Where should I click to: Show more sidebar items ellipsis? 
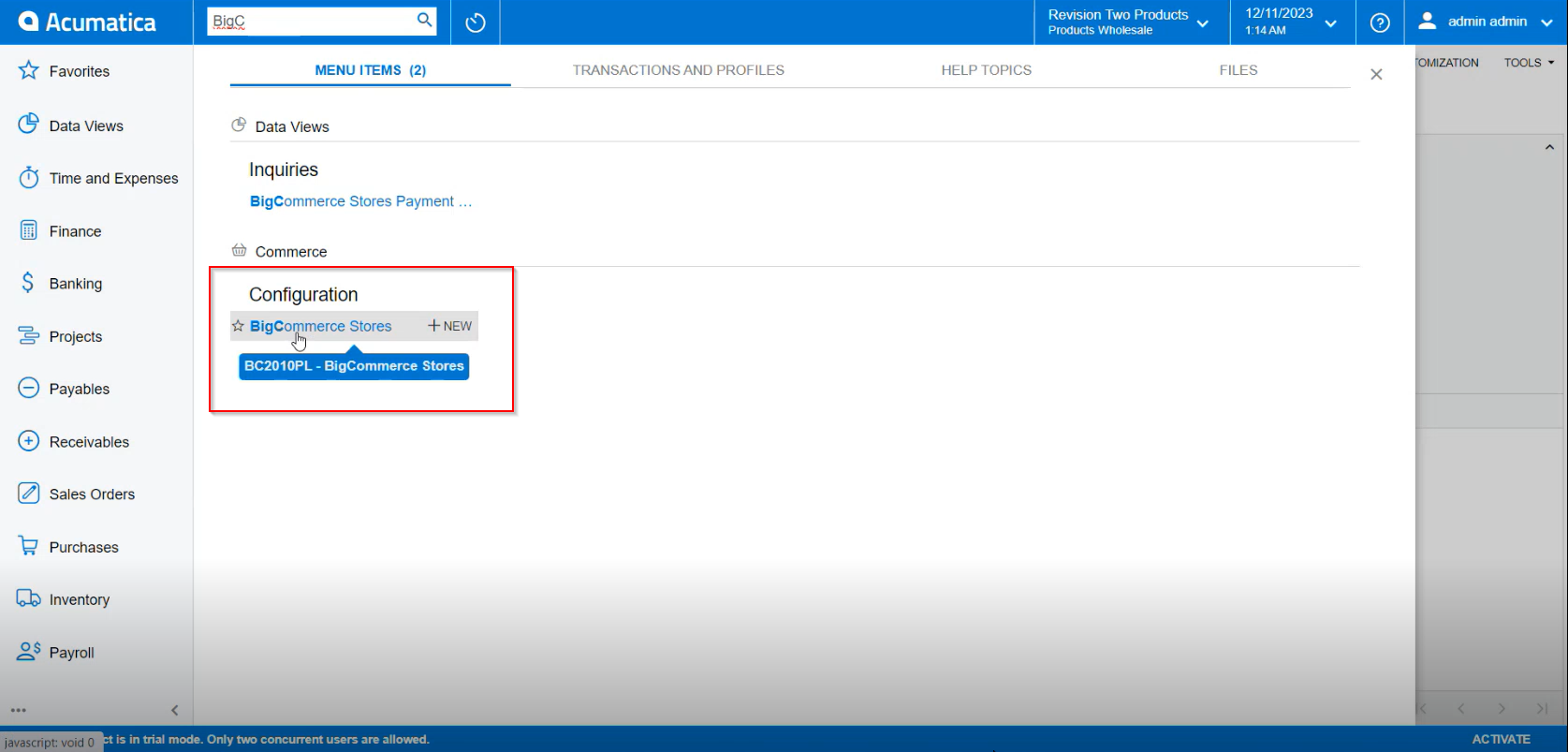[19, 710]
